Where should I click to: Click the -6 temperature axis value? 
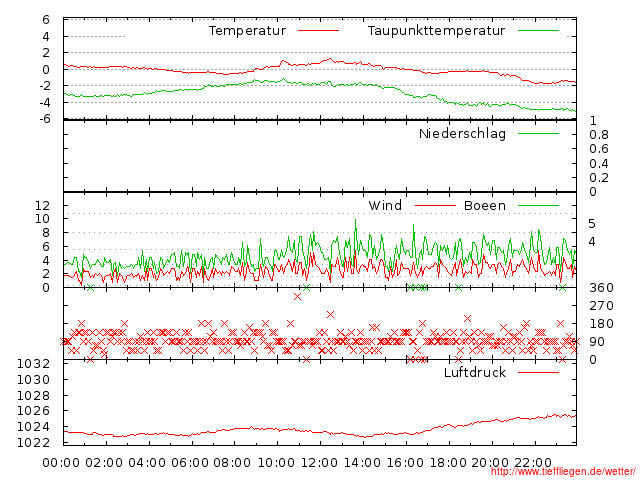(45, 119)
